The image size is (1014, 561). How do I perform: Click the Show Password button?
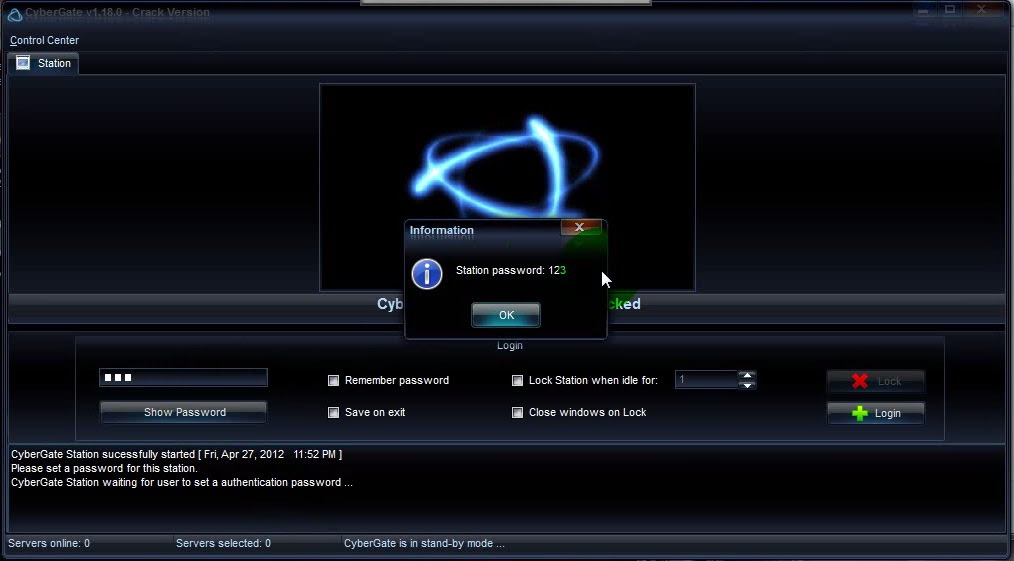(x=183, y=412)
